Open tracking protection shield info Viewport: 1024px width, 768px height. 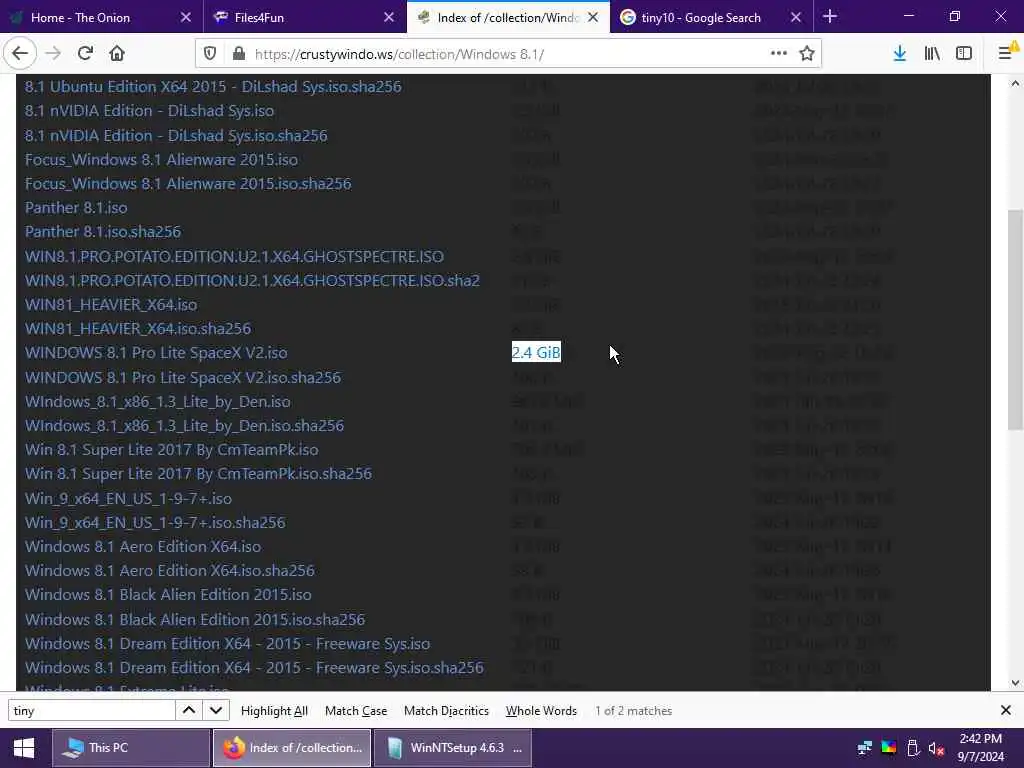click(x=210, y=54)
